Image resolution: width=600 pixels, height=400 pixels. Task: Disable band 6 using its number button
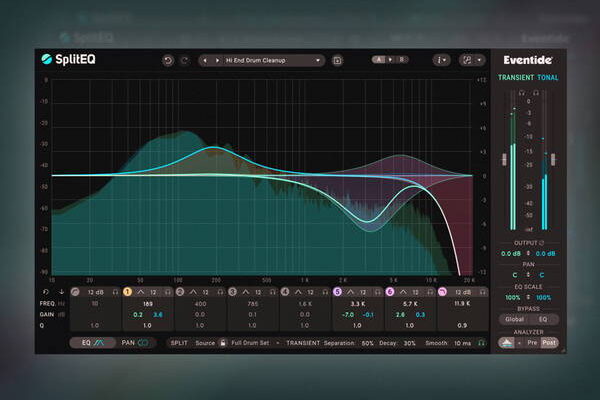click(390, 291)
